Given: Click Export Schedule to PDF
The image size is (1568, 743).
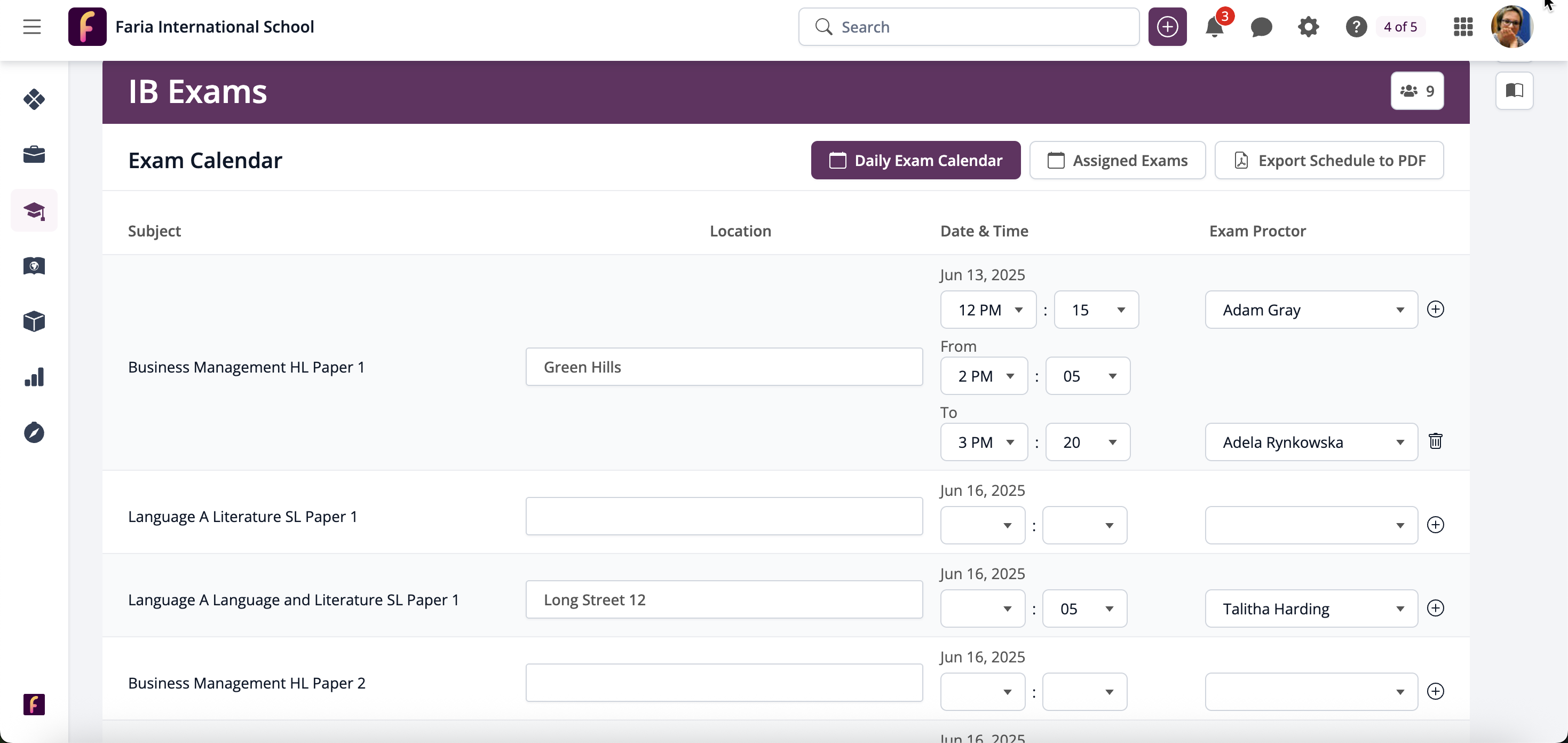Looking at the screenshot, I should [x=1329, y=160].
